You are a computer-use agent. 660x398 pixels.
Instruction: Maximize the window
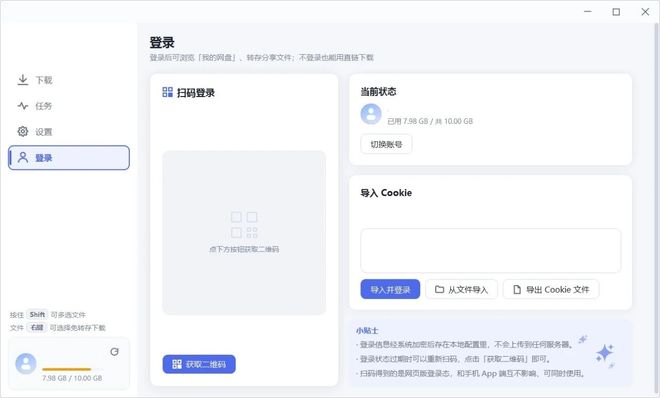616,12
